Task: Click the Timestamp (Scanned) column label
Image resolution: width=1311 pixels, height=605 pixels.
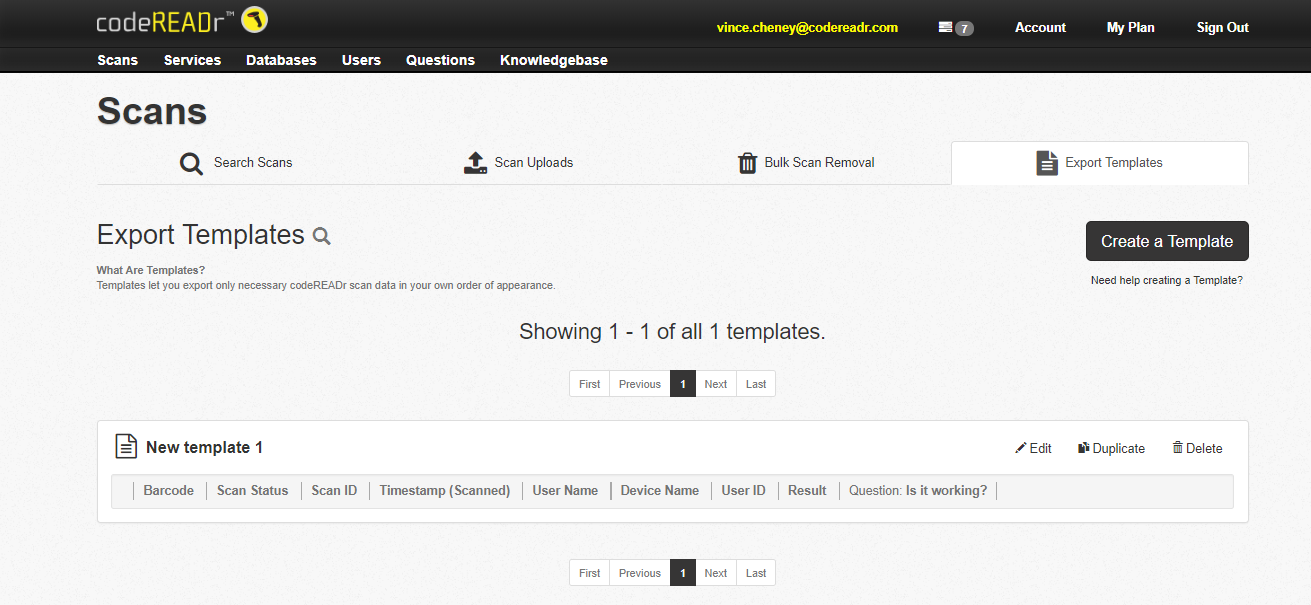Action: [x=445, y=491]
